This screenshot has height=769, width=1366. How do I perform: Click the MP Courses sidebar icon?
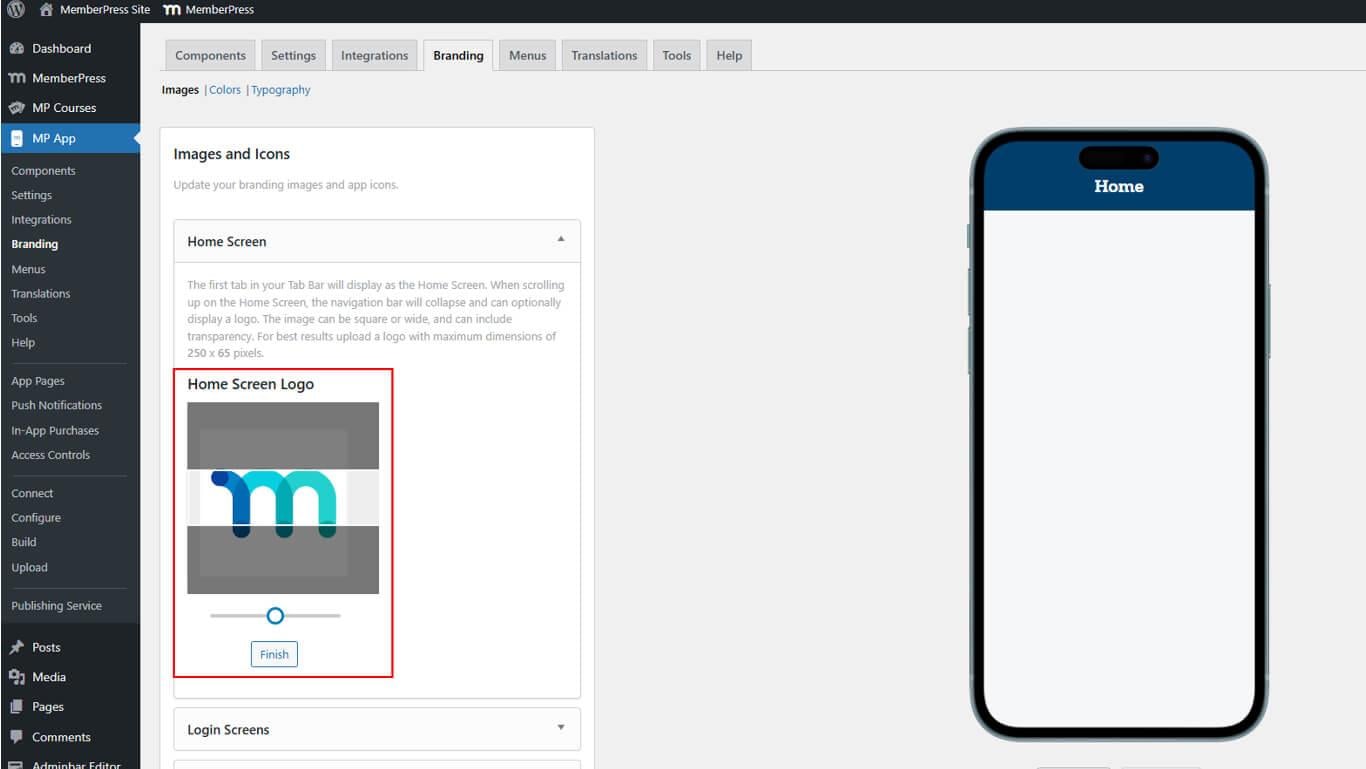[16, 108]
